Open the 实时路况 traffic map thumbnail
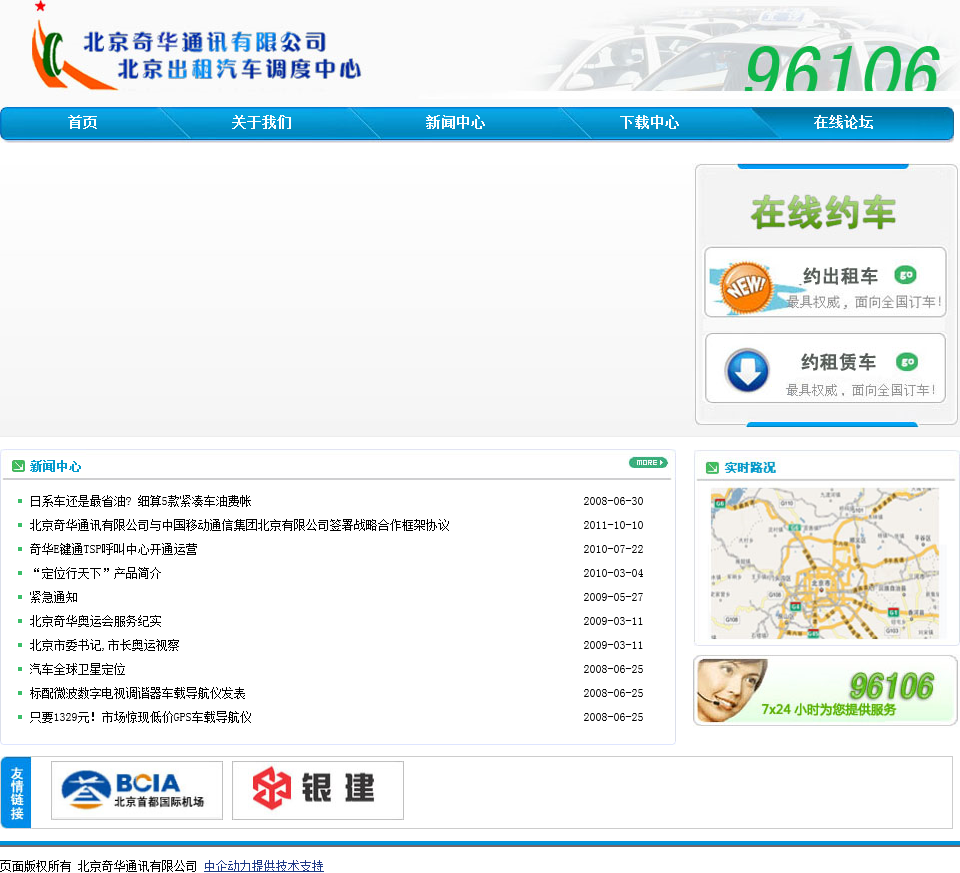This screenshot has width=960, height=873. click(824, 563)
